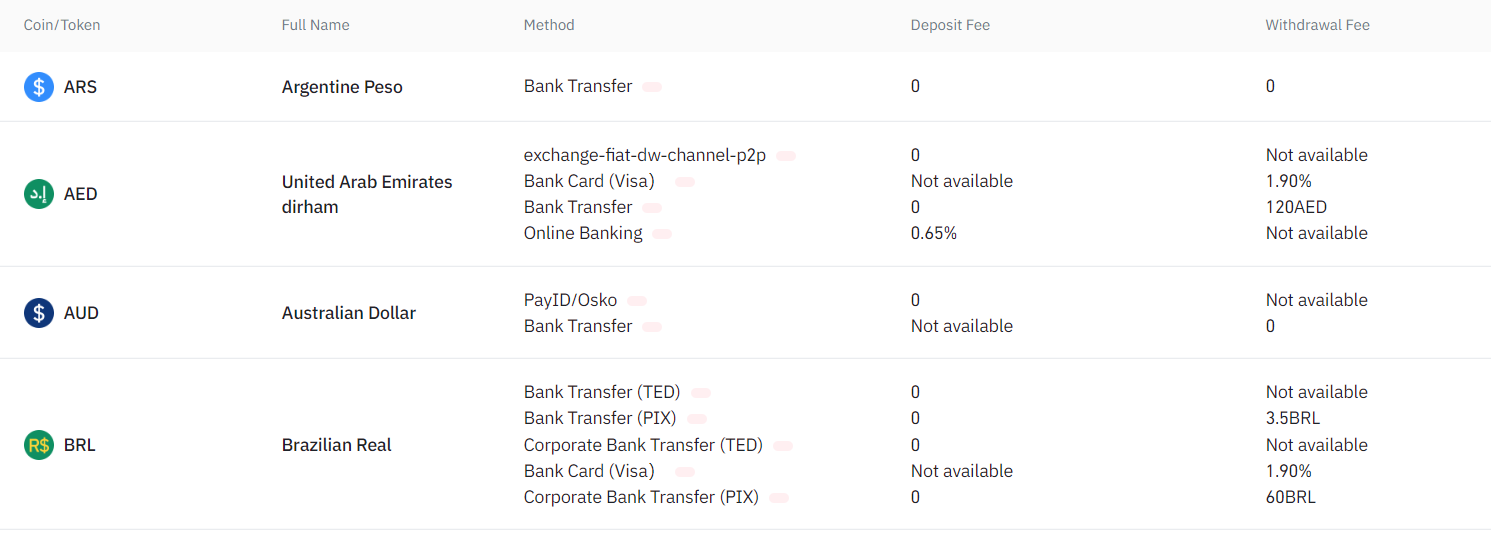This screenshot has width=1491, height=536.
Task: Click the 60BRL withdrawal fee value
Action: [x=1291, y=497]
